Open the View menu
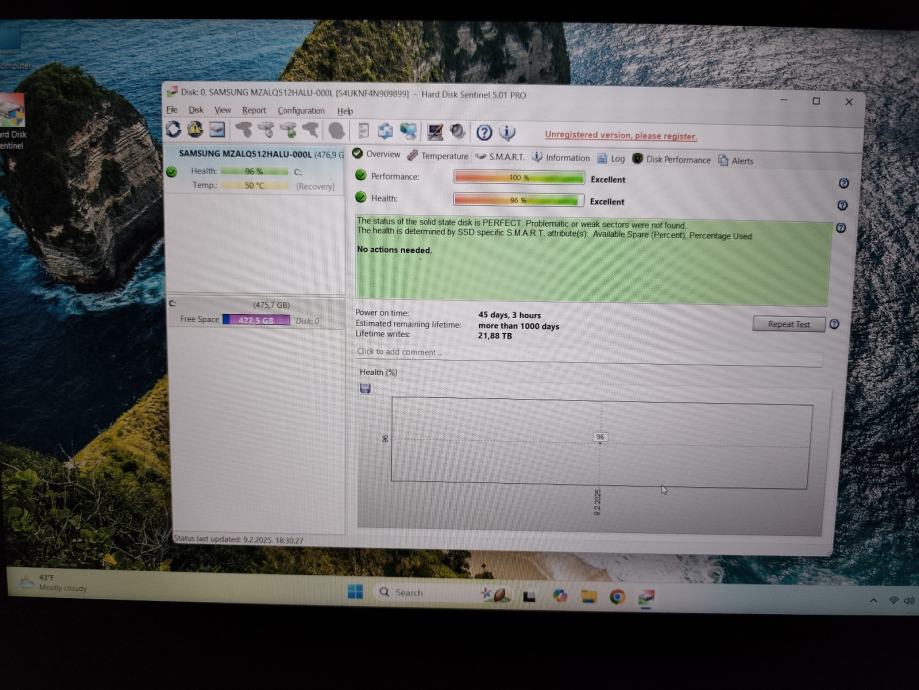 point(223,110)
